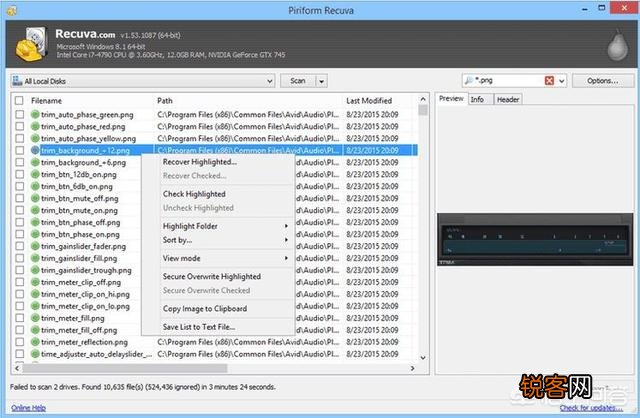Switch to the Info tab
Image resolution: width=640 pixels, height=418 pixels.
[x=477, y=99]
